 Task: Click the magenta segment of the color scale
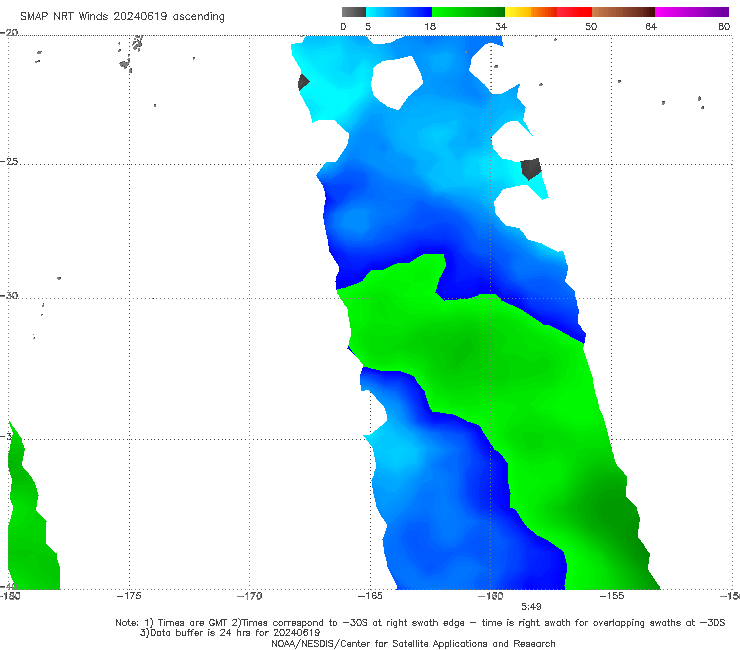(692, 12)
